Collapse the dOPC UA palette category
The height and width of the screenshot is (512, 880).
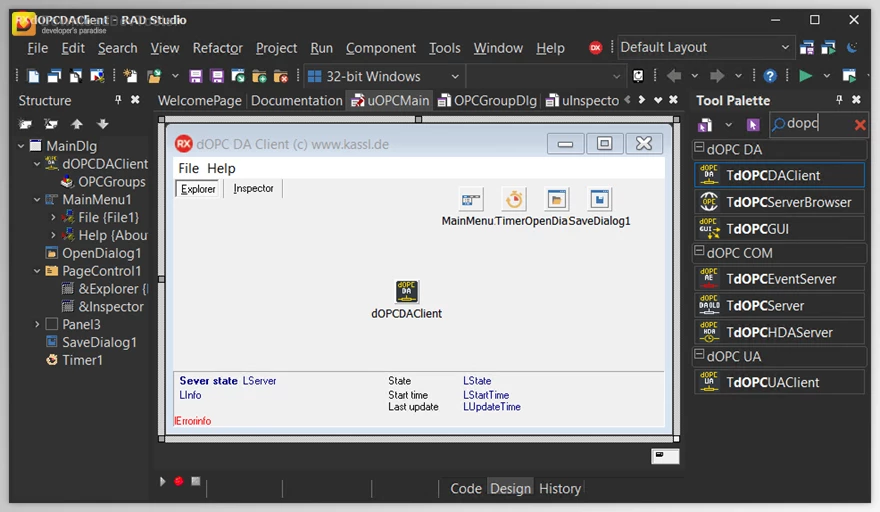pos(699,354)
